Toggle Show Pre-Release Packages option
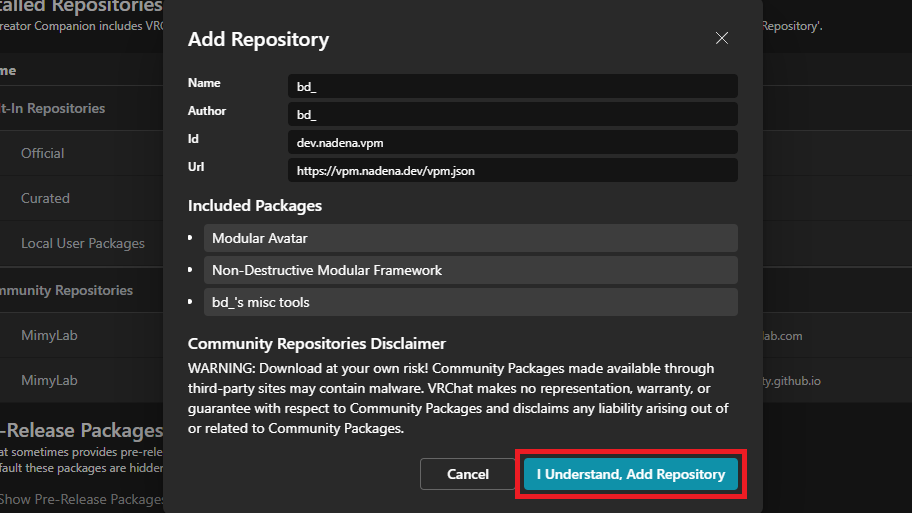912x513 pixels. pos(82,499)
